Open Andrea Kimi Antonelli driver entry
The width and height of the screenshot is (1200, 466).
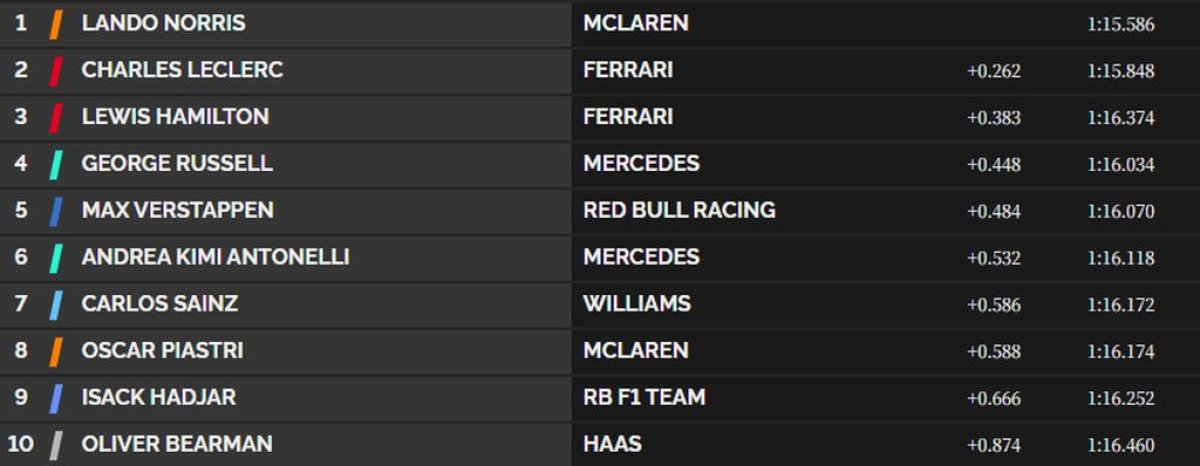coord(215,257)
